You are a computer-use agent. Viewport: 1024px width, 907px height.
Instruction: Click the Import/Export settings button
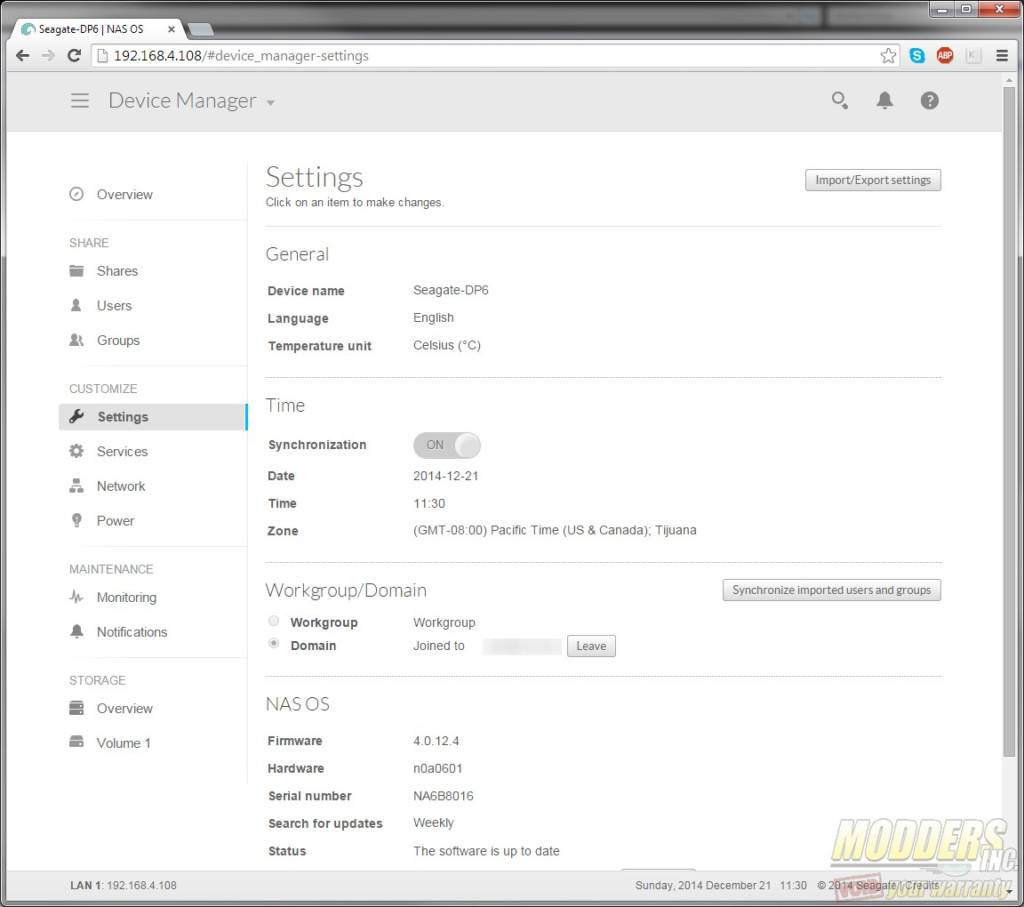(872, 180)
